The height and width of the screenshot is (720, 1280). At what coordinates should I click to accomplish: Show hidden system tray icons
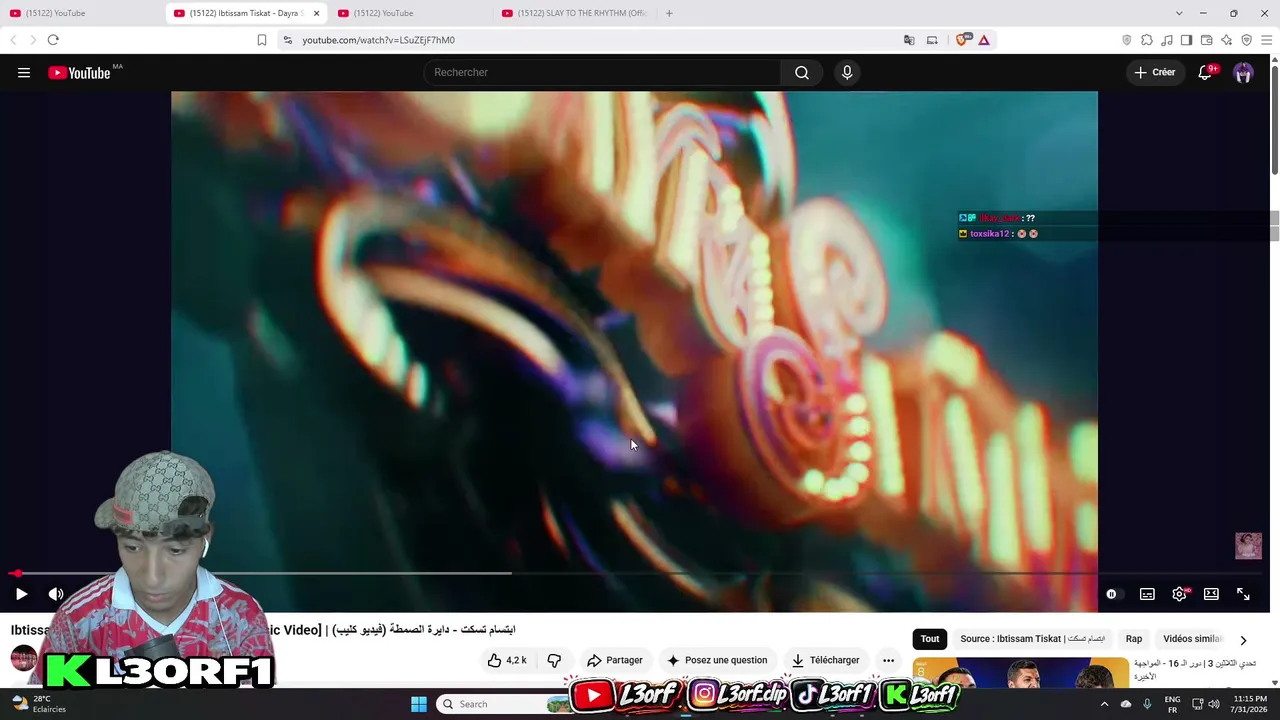1105,704
